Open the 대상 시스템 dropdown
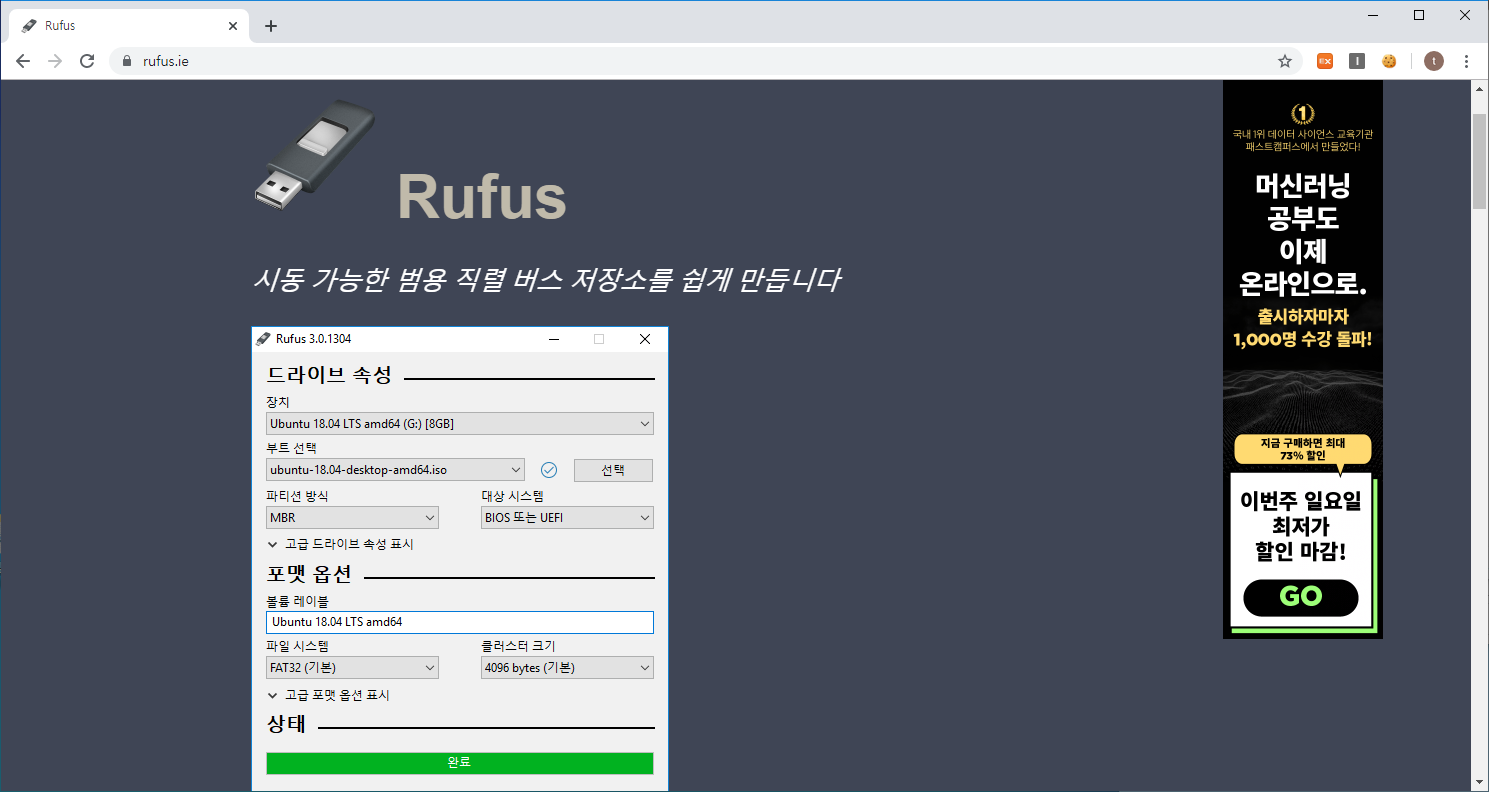 [567, 518]
